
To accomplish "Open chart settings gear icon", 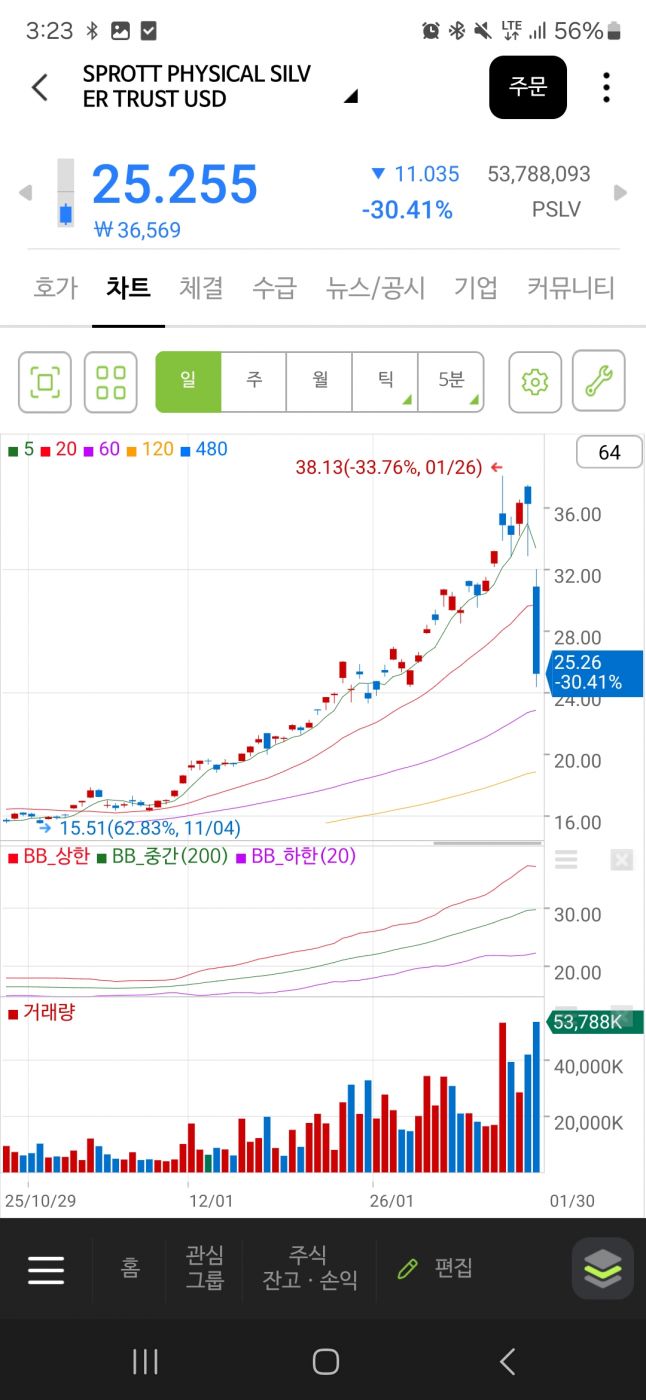I will click(x=535, y=381).
